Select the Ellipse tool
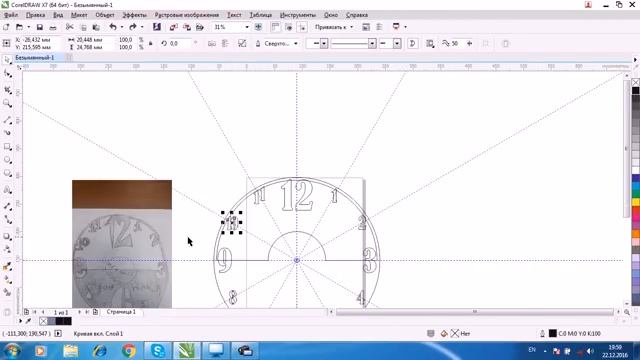The width and height of the screenshot is (640, 360). click(x=7, y=160)
